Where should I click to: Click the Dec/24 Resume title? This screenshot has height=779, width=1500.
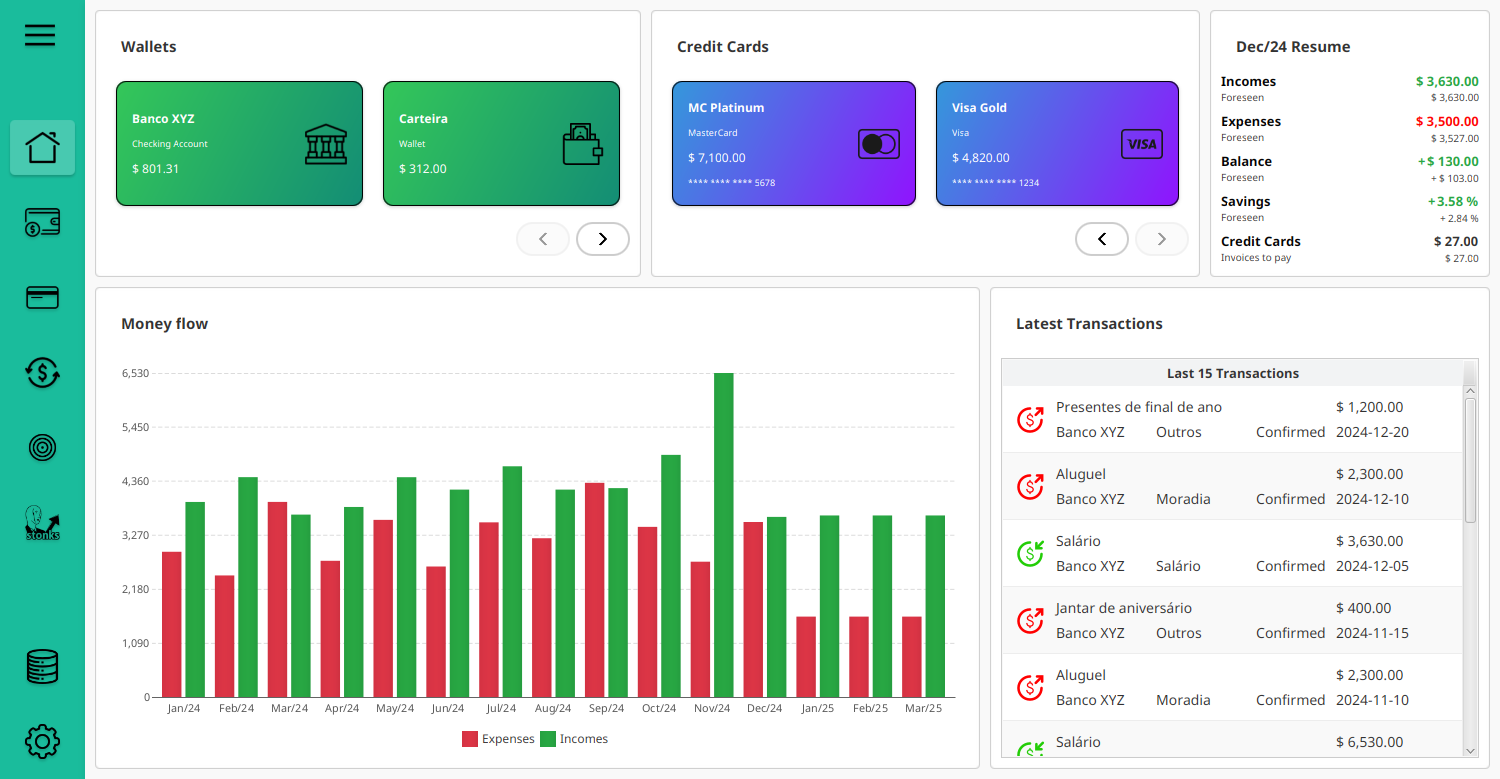(x=1293, y=47)
